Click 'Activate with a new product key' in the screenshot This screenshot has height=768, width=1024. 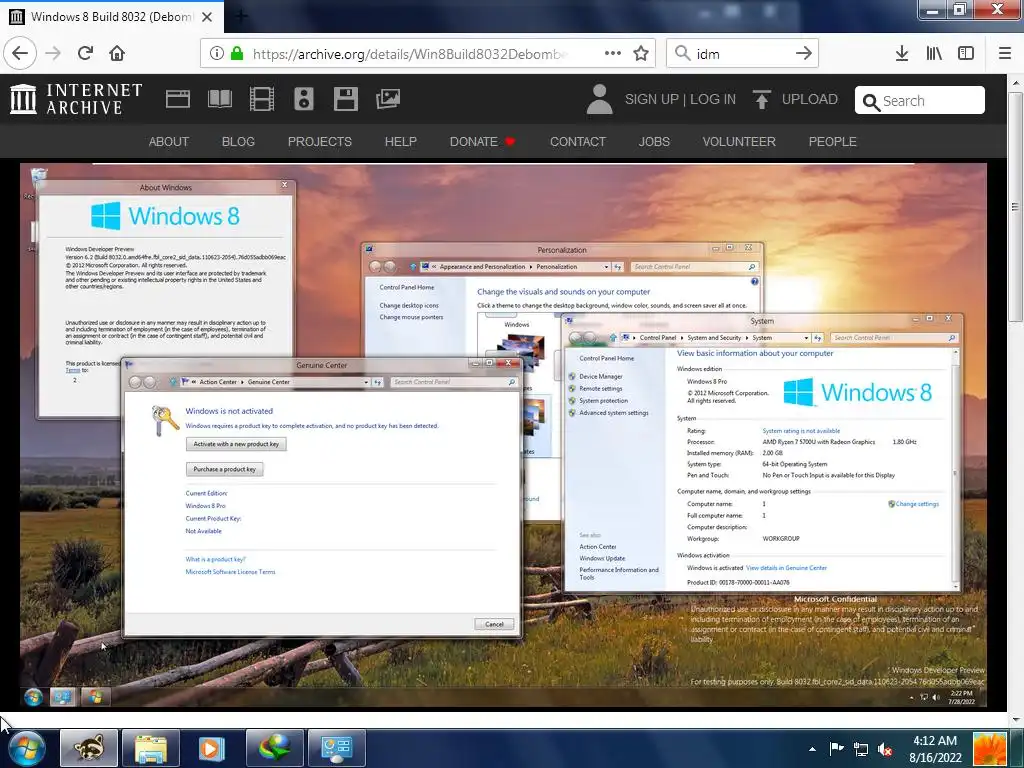(236, 444)
